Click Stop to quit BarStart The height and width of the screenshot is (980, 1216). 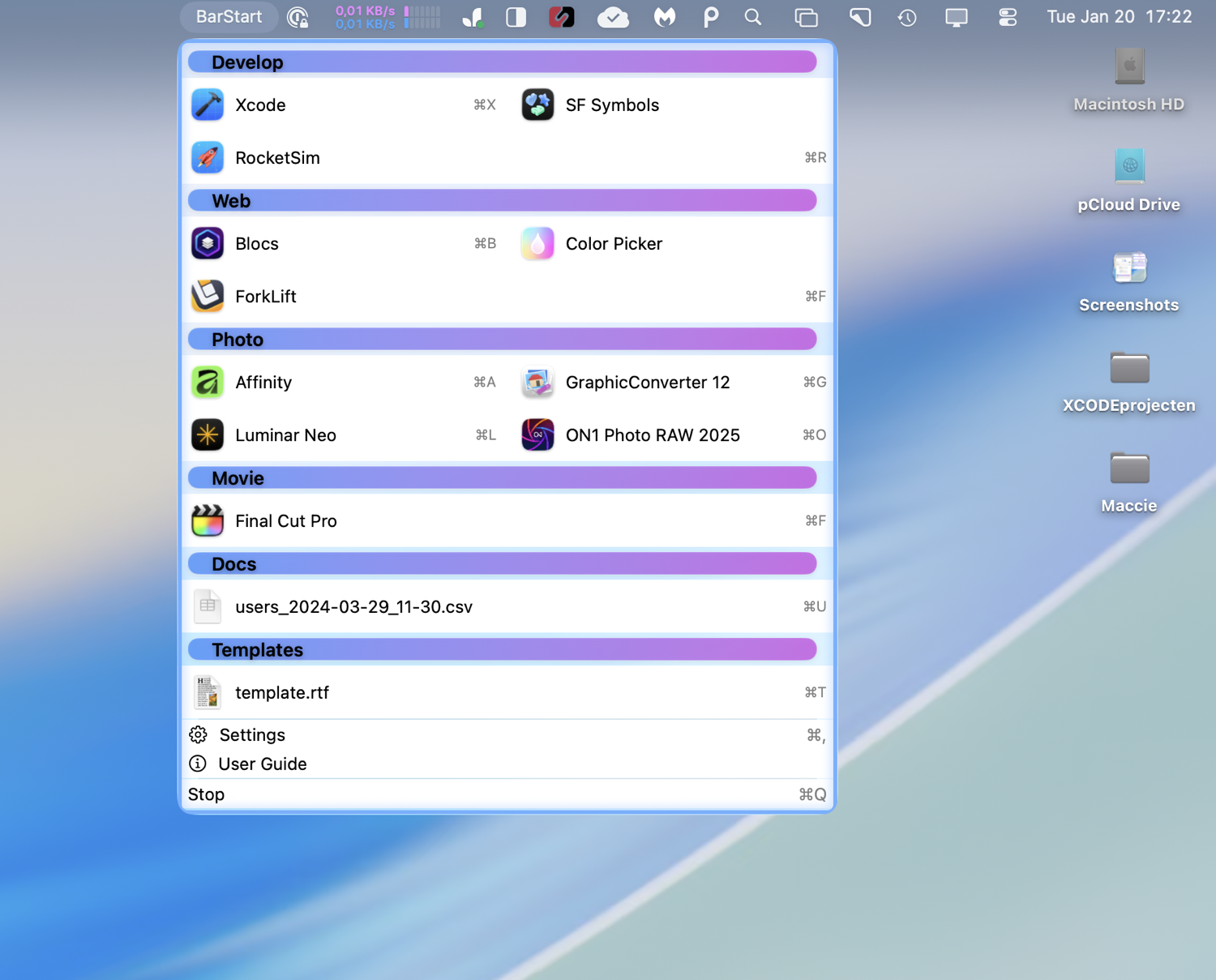pyautogui.click(x=207, y=795)
